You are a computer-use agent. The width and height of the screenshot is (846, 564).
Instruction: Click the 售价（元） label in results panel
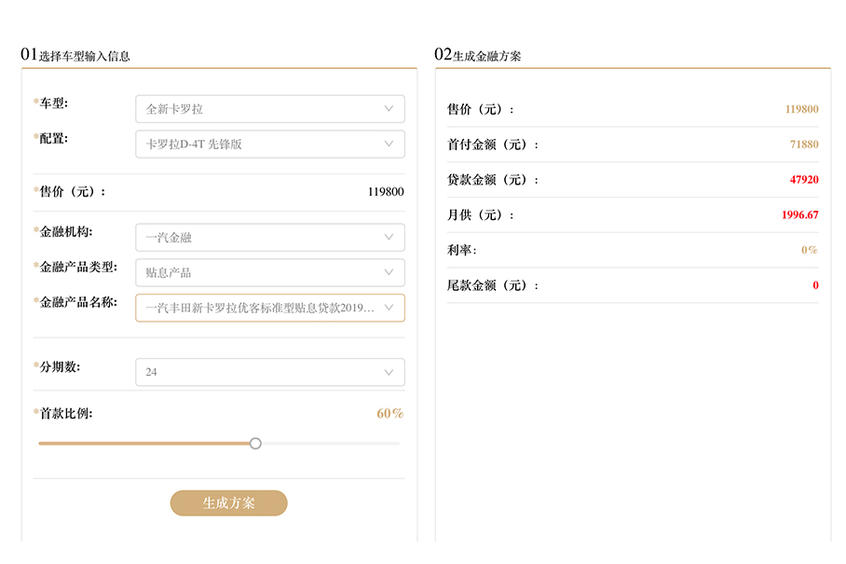point(480,110)
